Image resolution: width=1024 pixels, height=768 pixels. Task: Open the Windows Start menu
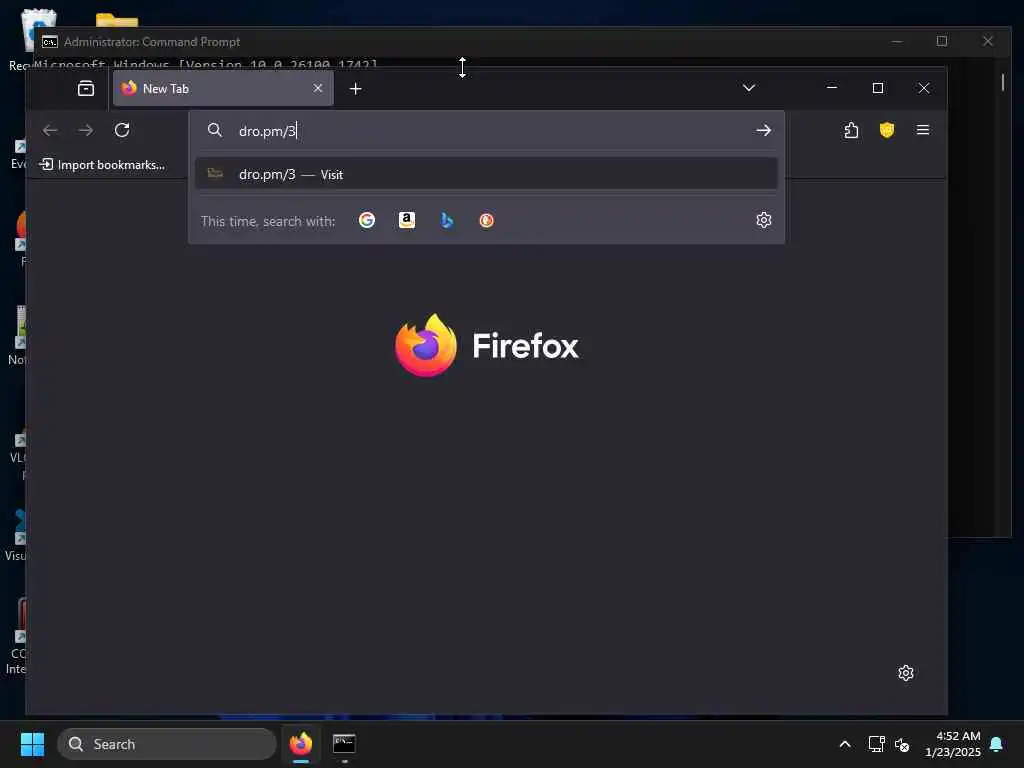[x=32, y=744]
